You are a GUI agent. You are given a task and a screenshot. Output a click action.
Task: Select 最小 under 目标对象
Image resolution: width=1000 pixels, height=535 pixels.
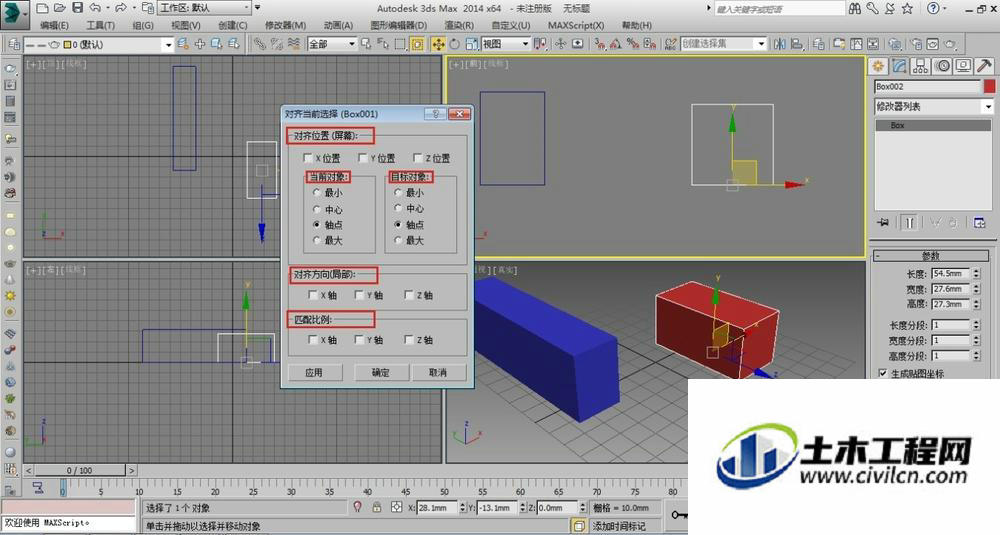pos(399,192)
